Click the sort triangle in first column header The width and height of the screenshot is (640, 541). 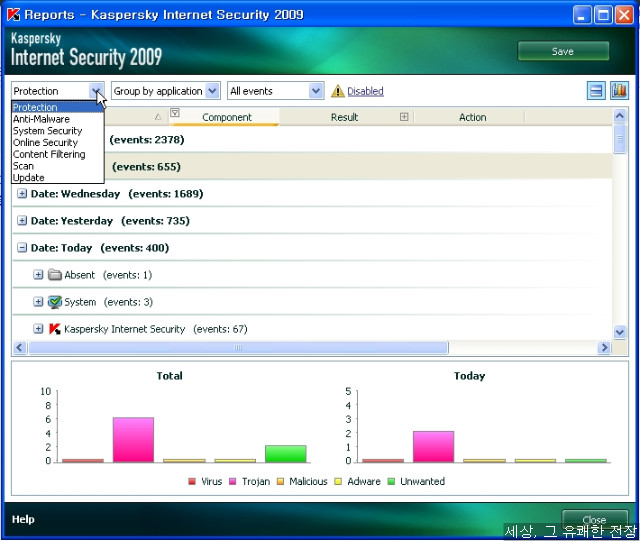coord(158,117)
